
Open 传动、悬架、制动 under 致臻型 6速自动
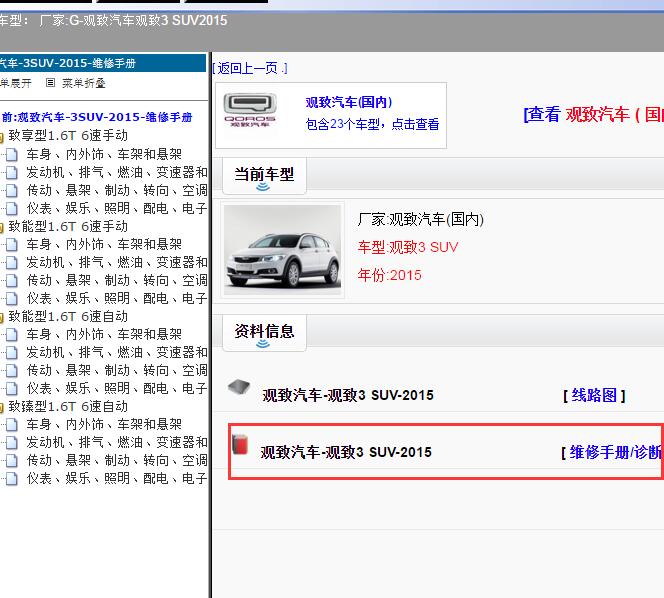click(117, 460)
